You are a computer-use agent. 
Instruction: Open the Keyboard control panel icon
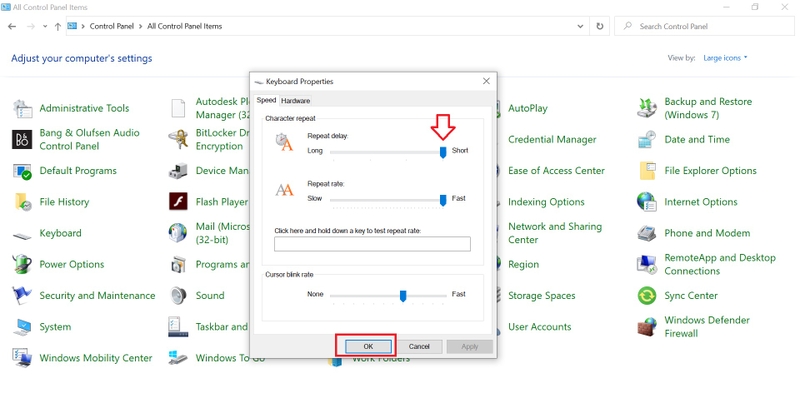tap(22, 236)
